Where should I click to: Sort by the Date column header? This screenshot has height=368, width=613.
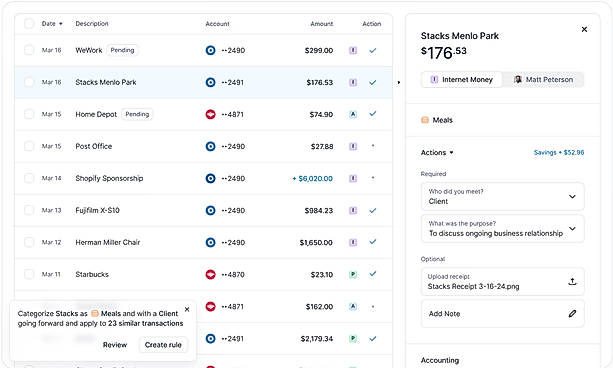[52, 24]
